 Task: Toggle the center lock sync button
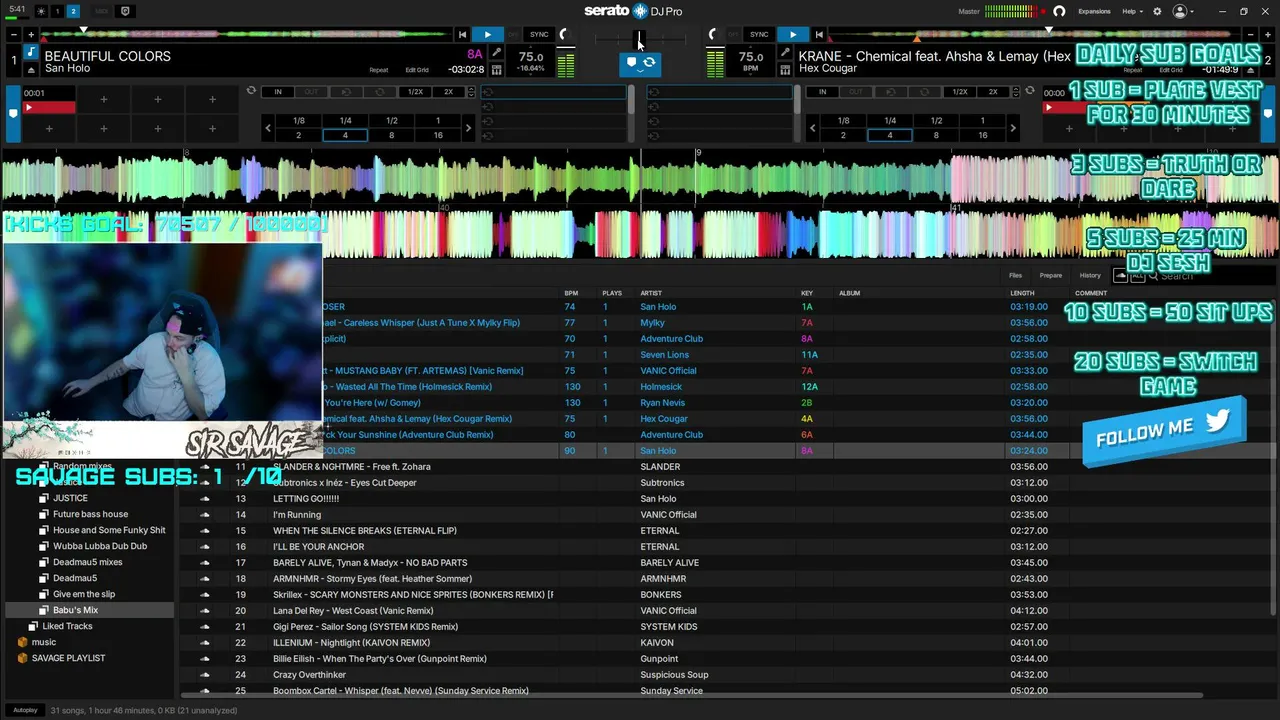click(x=640, y=63)
